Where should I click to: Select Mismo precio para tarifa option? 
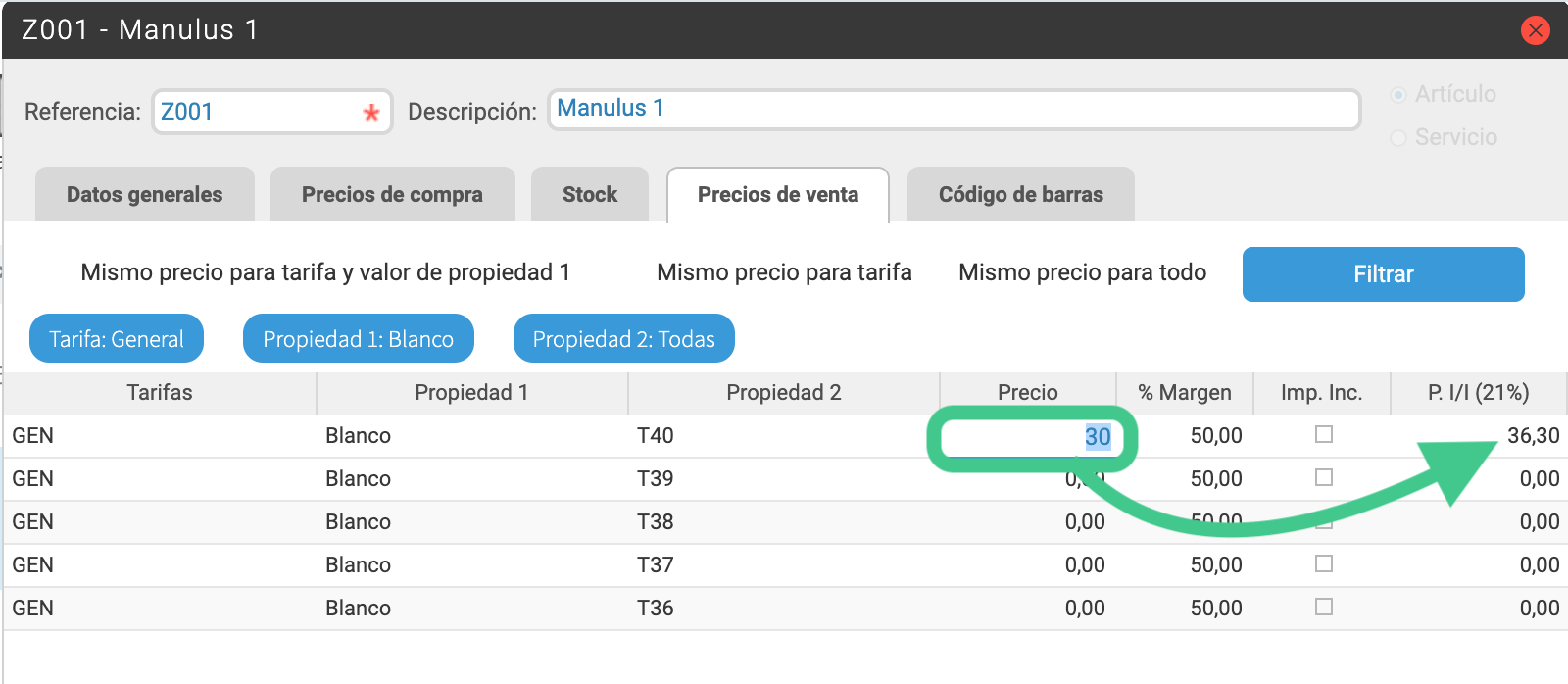point(784,272)
